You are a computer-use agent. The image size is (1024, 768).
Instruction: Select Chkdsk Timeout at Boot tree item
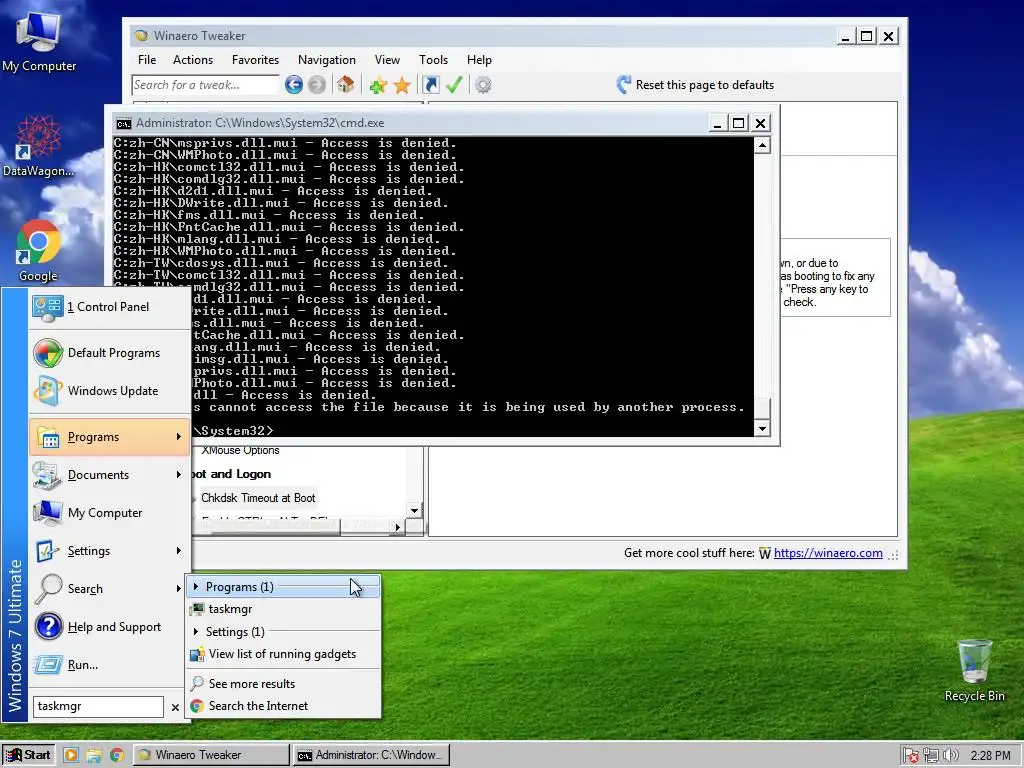click(258, 498)
